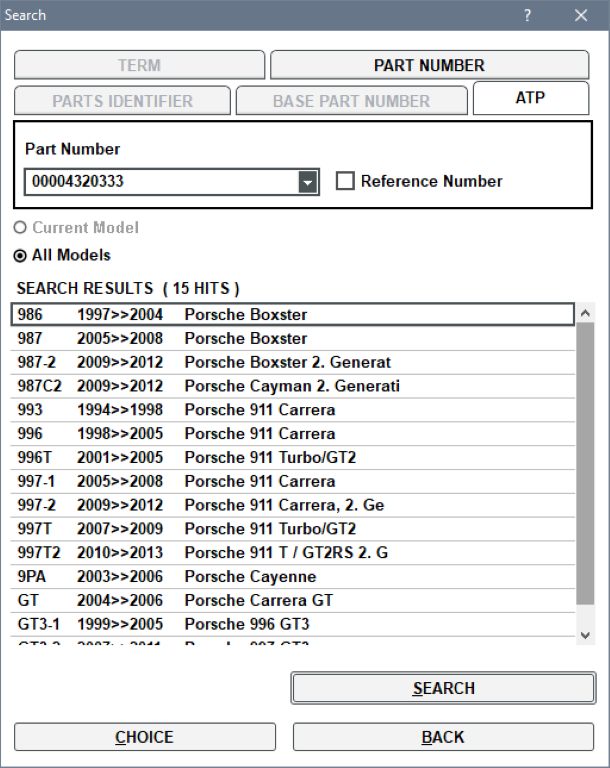Open the BASE PART NUMBER tab
Screen dimensions: 610x768
coord(351,101)
